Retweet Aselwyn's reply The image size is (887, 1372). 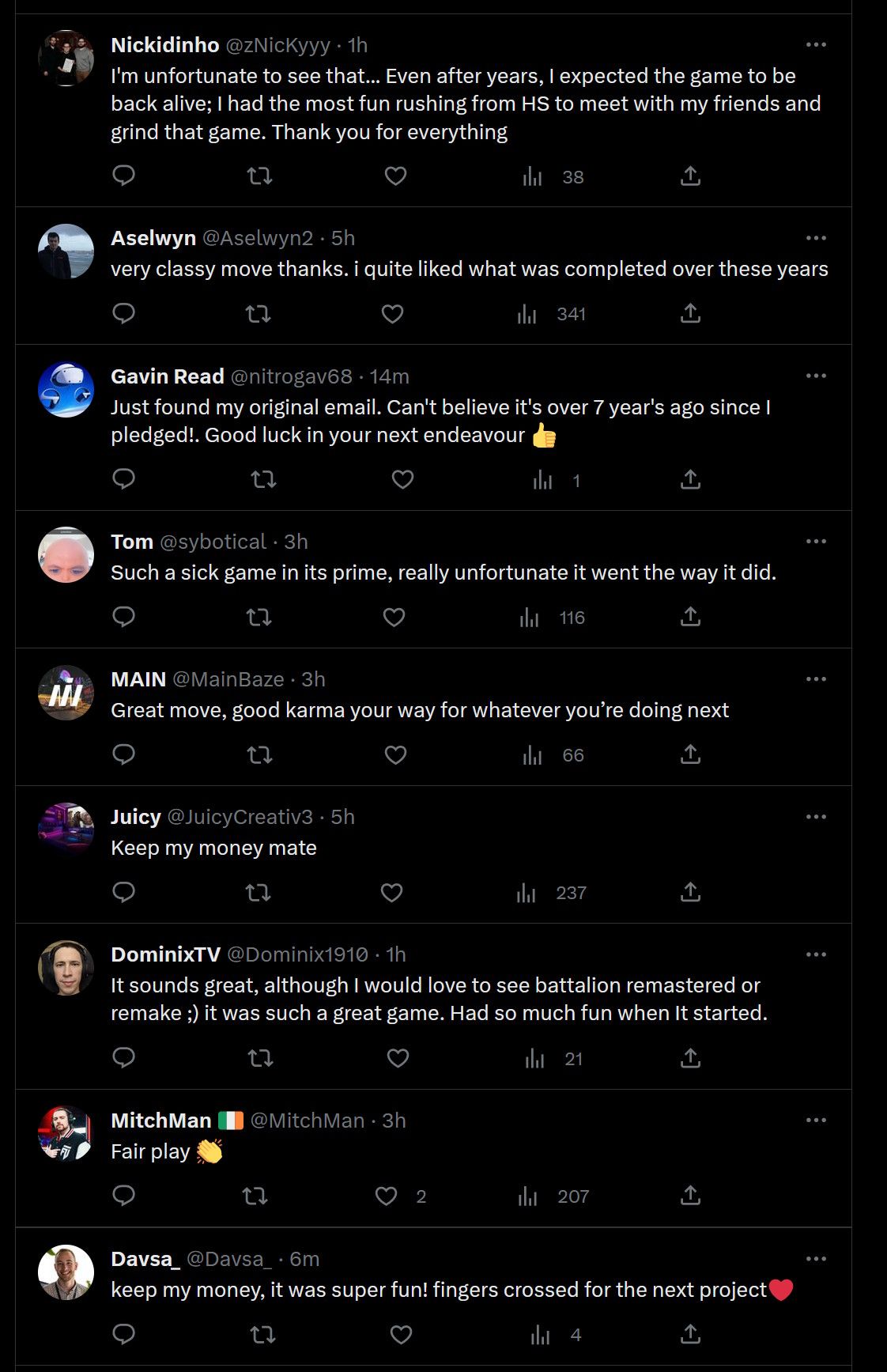pyautogui.click(x=259, y=314)
